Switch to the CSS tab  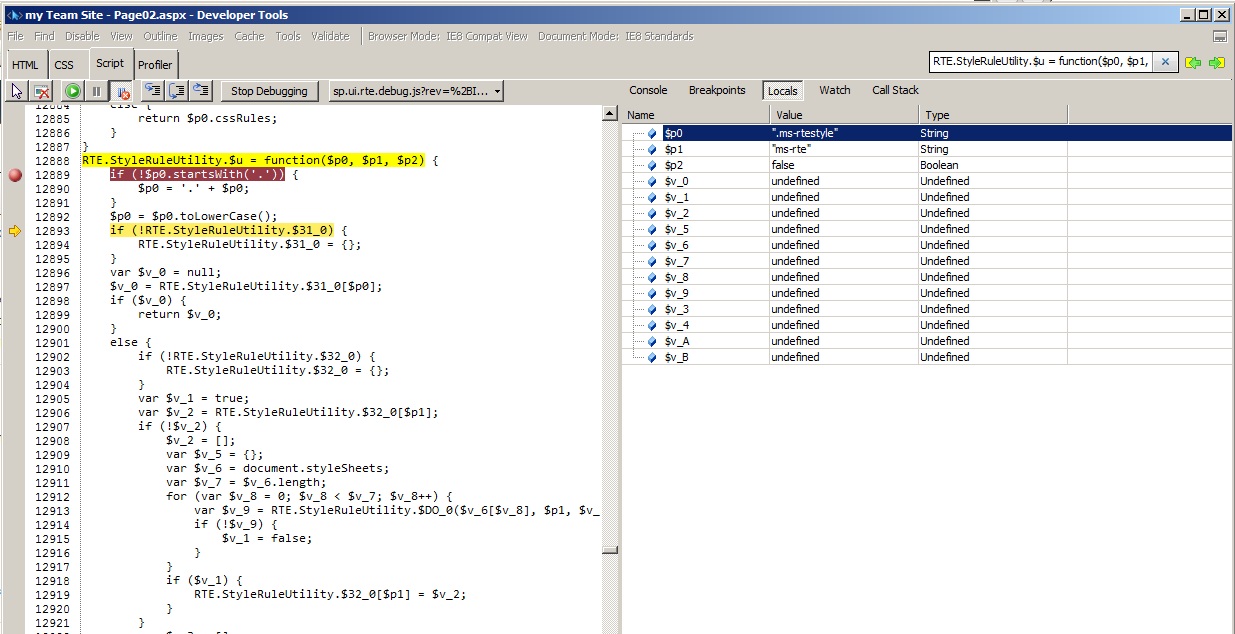64,63
